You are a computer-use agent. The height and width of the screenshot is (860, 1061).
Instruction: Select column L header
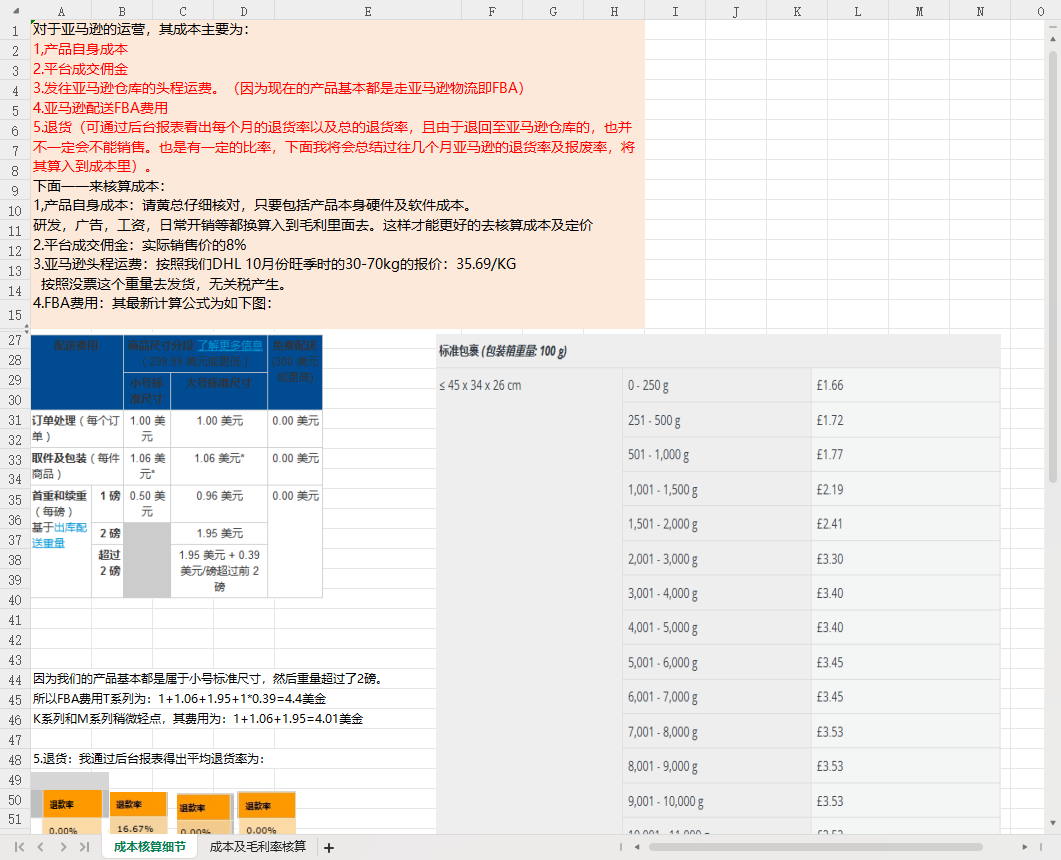857,11
